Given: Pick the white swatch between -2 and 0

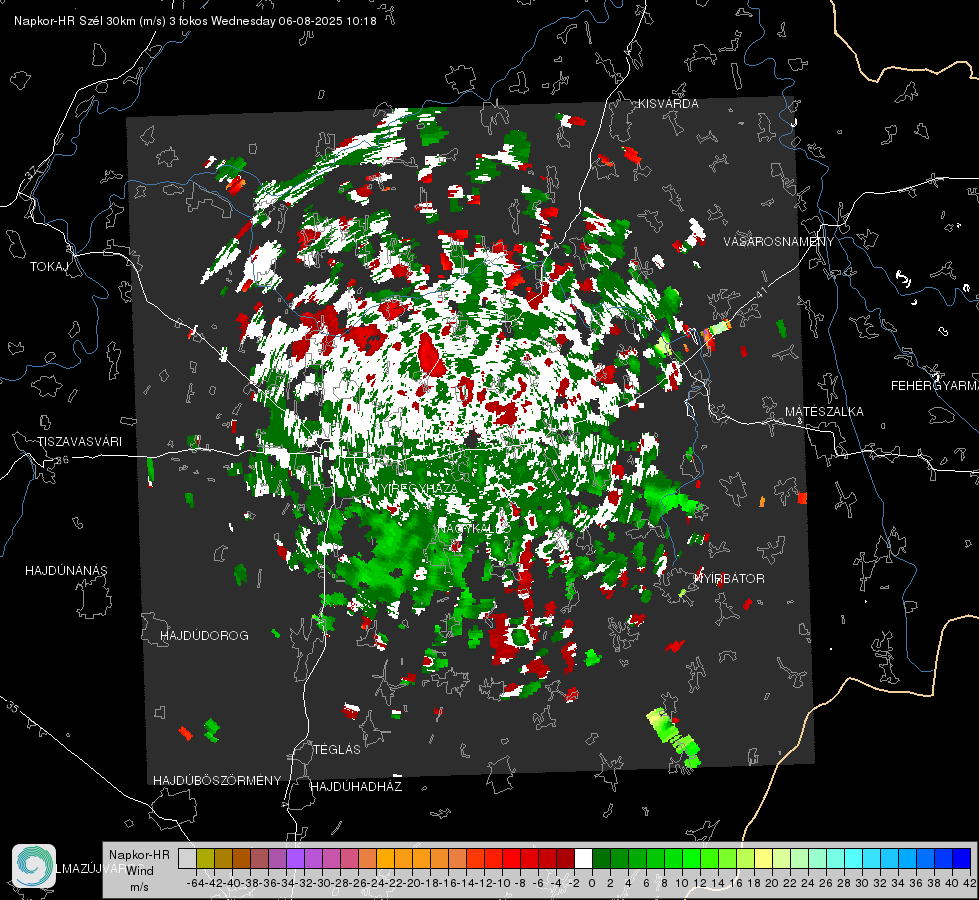Looking at the screenshot, I should pos(583,858).
